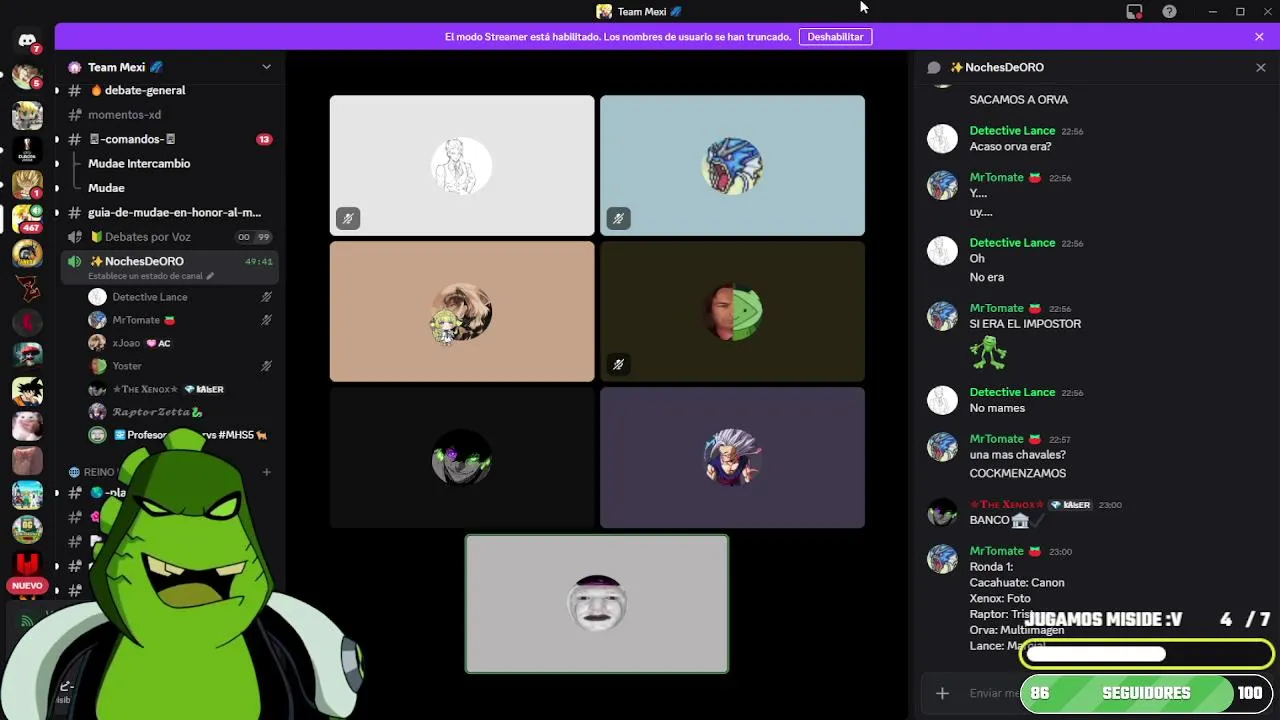This screenshot has height=720, width=1280.
Task: Click pencil icon after Establece un estado
Action: [x=210, y=276]
